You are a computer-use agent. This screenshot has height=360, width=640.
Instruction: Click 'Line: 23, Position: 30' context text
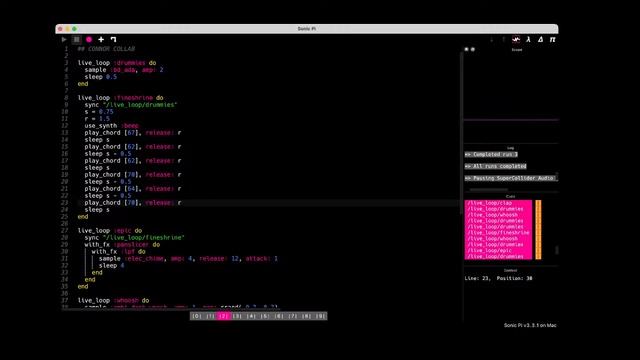(x=498, y=278)
